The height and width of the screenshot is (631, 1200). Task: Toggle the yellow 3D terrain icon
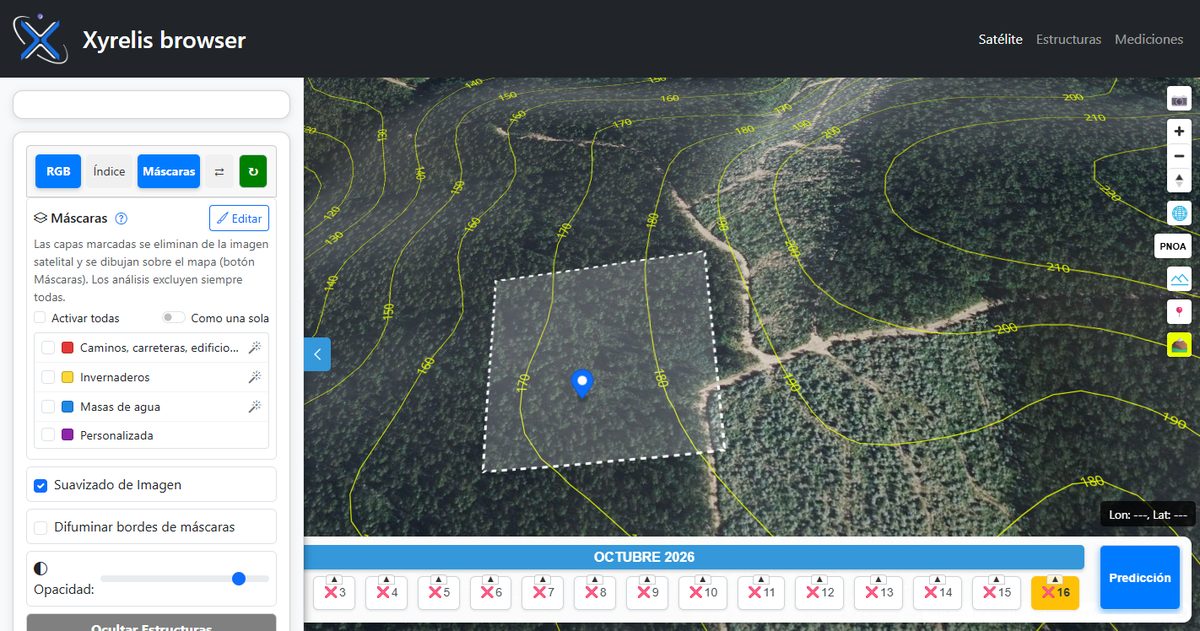pyautogui.click(x=1180, y=345)
